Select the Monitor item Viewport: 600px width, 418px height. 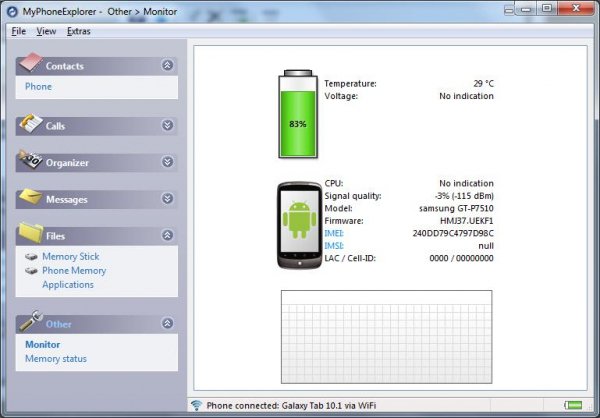42,345
